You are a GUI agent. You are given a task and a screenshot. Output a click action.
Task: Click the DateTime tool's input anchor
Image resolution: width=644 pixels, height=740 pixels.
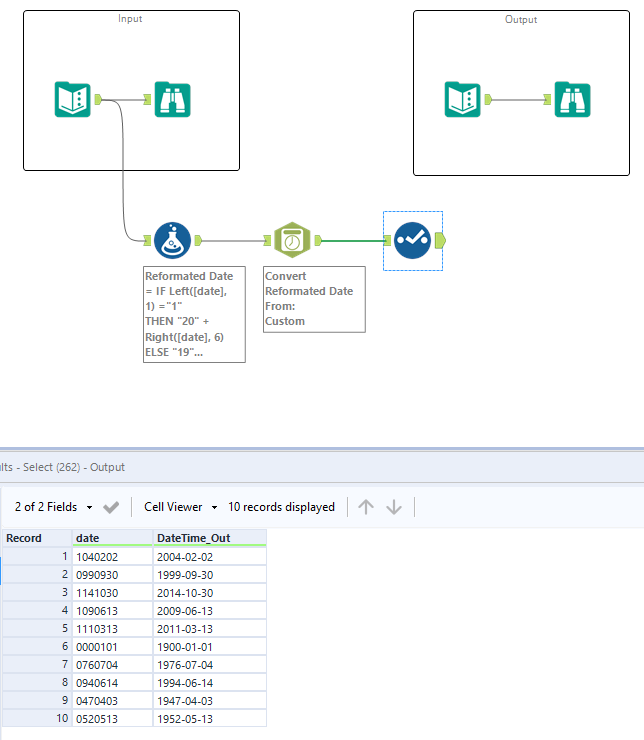(x=268, y=241)
